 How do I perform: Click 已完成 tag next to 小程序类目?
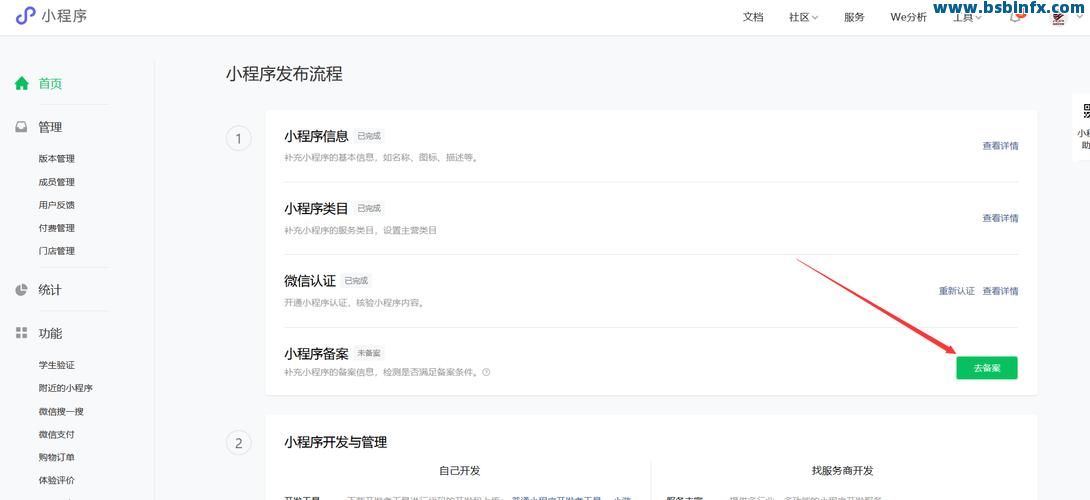tap(369, 208)
